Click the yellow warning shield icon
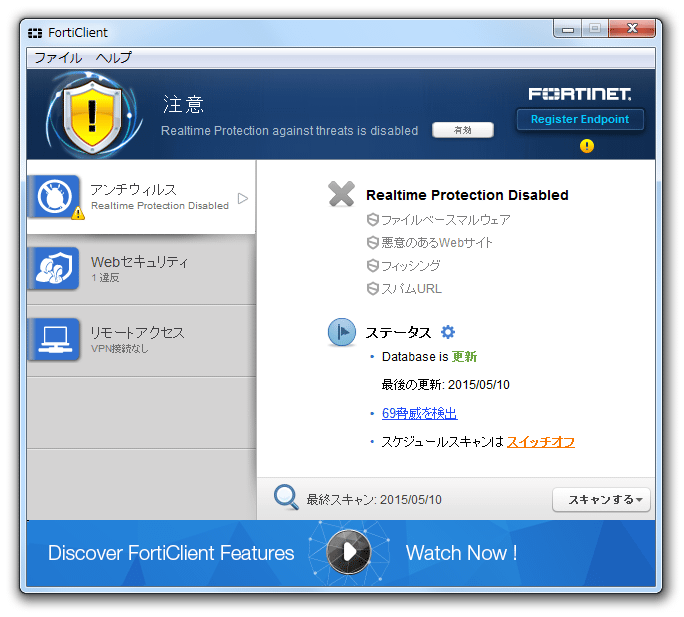The image size is (684, 617). (x=92, y=116)
